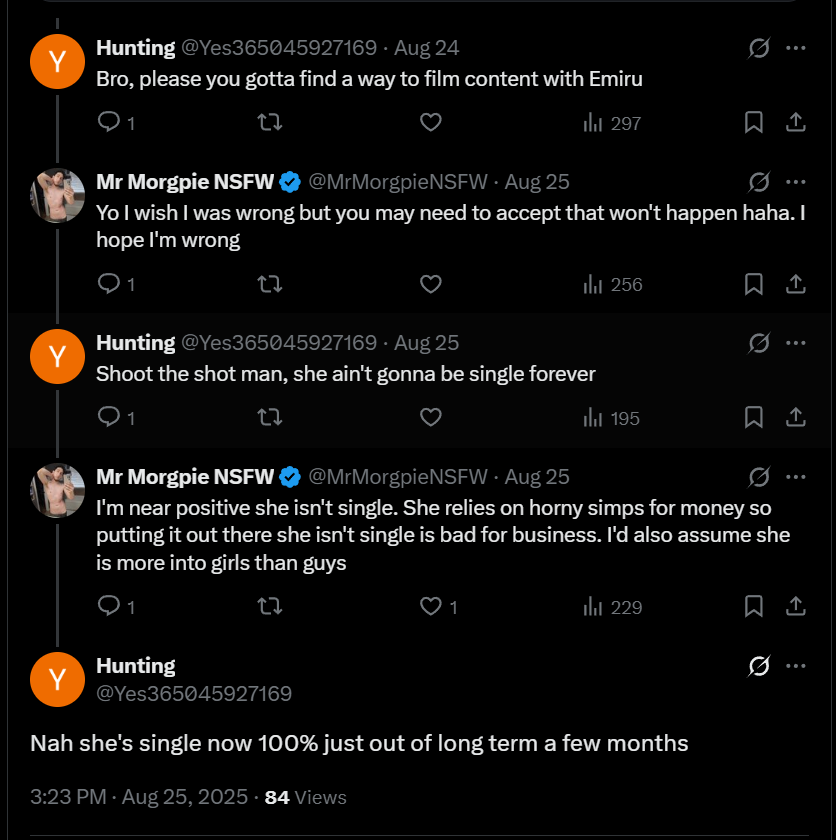Reply to 'I'm near positive' tweet
The image size is (836, 840).
(x=109, y=606)
